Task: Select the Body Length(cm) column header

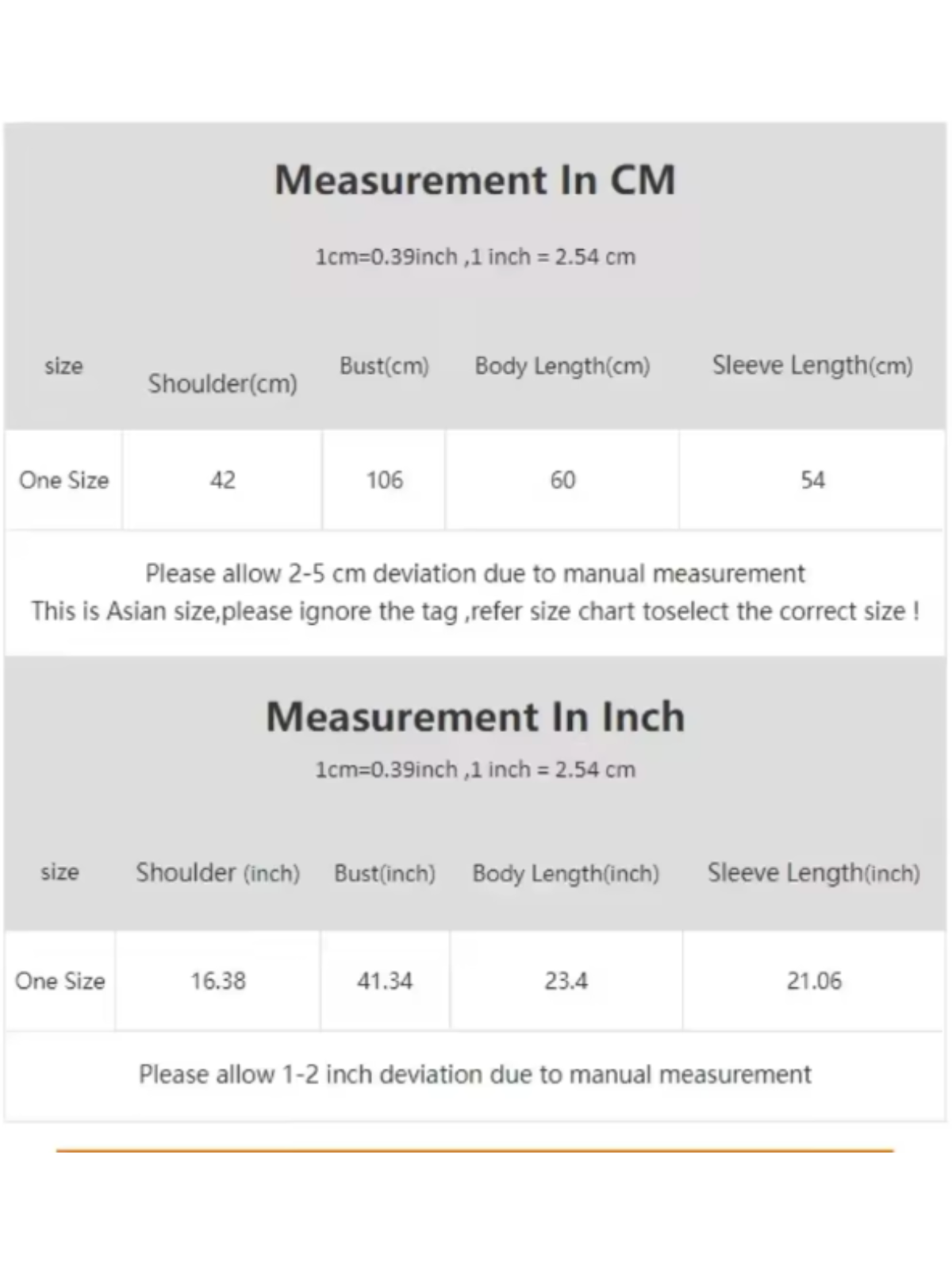Action: tap(562, 366)
